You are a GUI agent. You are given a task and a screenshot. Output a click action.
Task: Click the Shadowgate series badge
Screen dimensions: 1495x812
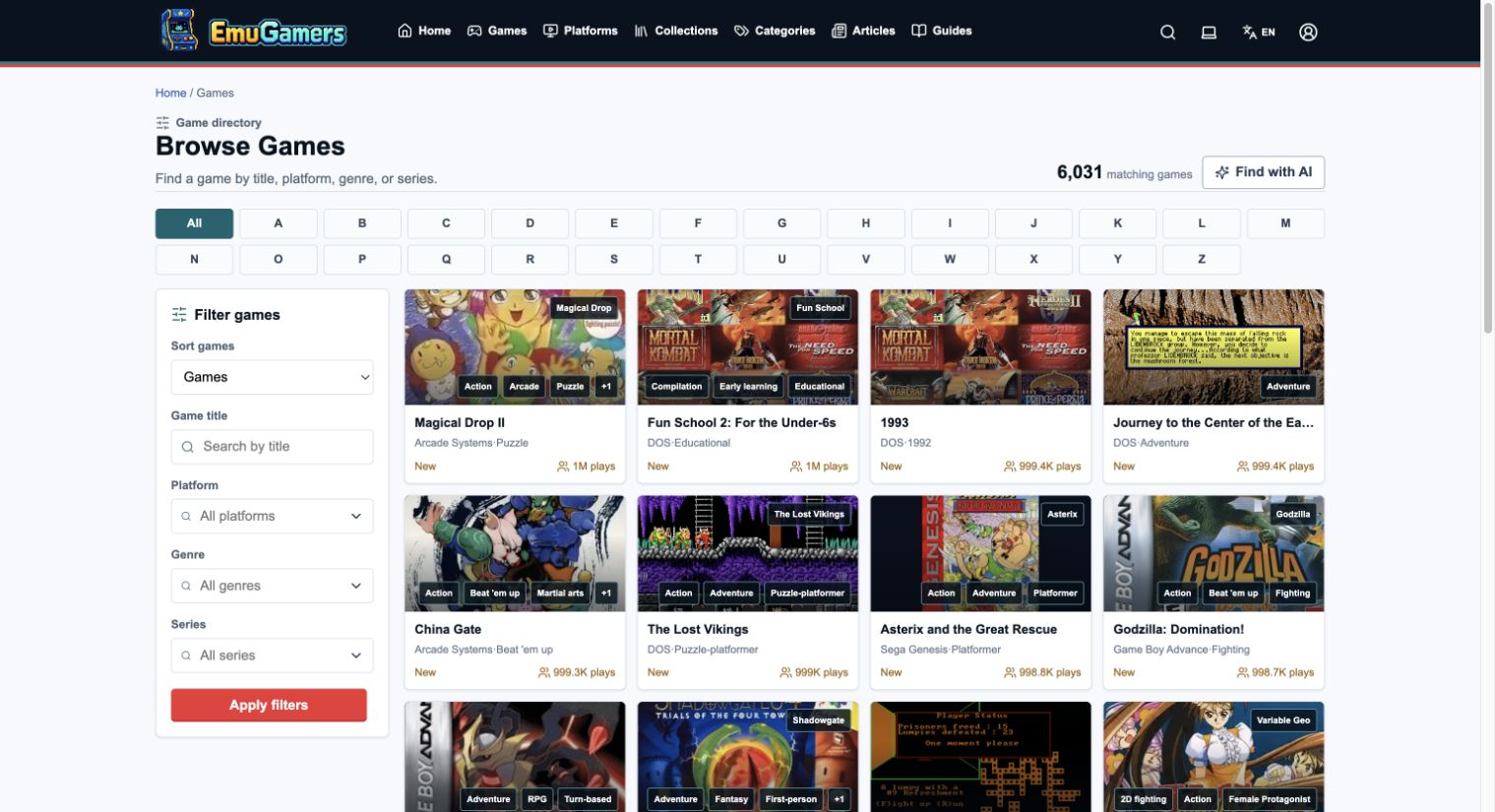point(819,720)
